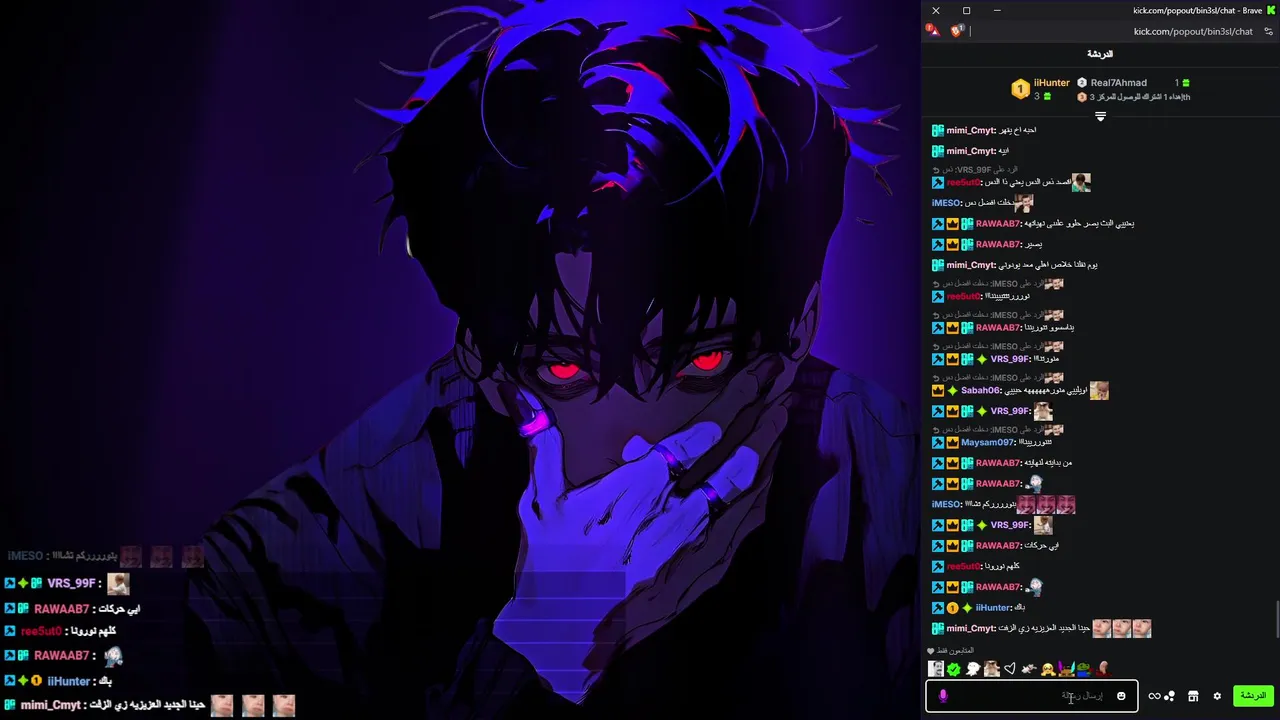Maximize the Brave chat popout window
The height and width of the screenshot is (720, 1280).
click(966, 10)
